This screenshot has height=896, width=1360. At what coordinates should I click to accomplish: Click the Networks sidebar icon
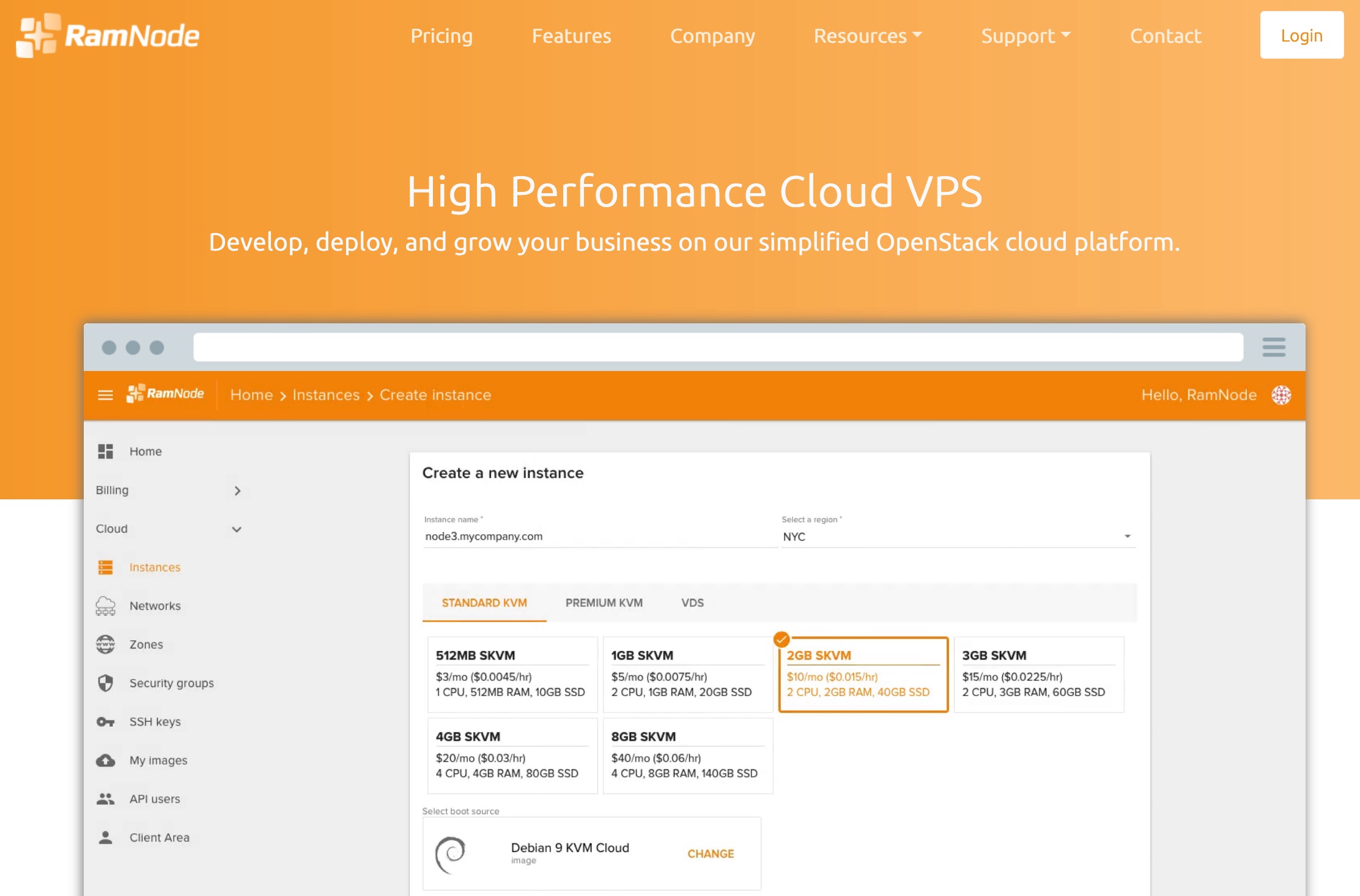(x=107, y=605)
